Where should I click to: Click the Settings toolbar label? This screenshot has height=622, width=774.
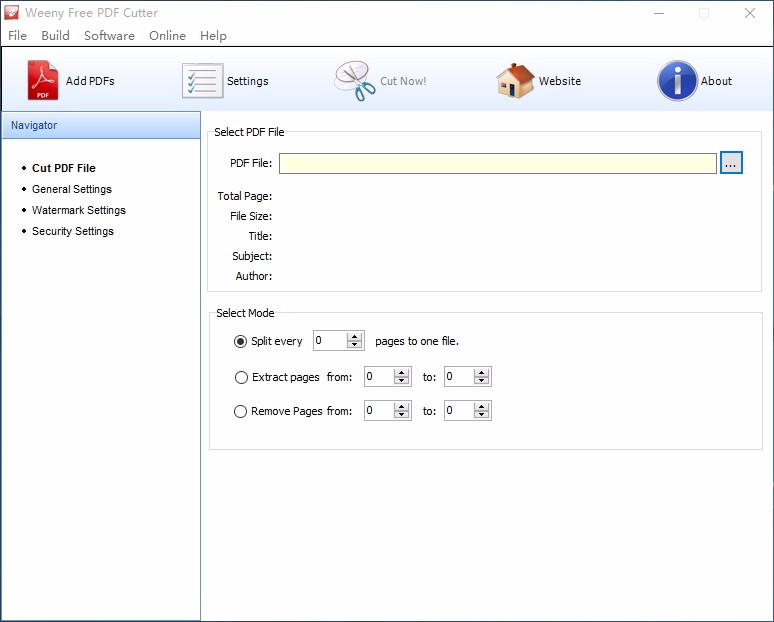tap(248, 81)
